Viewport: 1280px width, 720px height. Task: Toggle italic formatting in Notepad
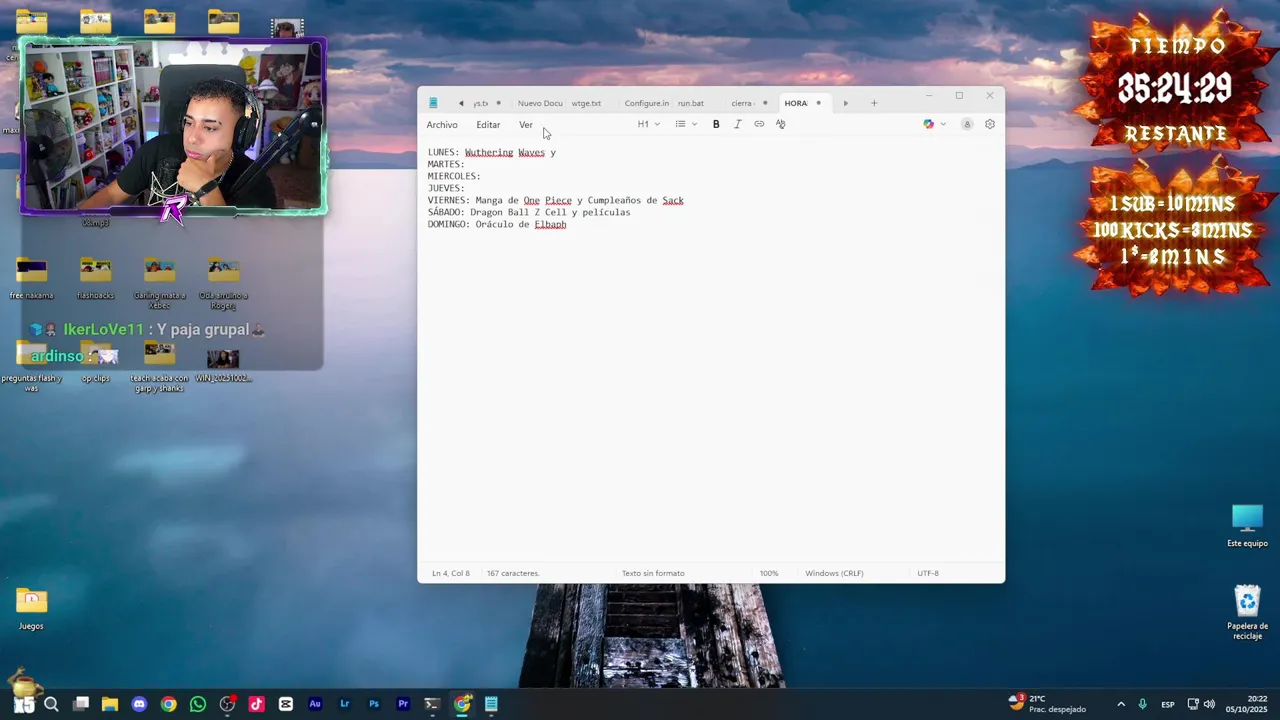point(737,124)
